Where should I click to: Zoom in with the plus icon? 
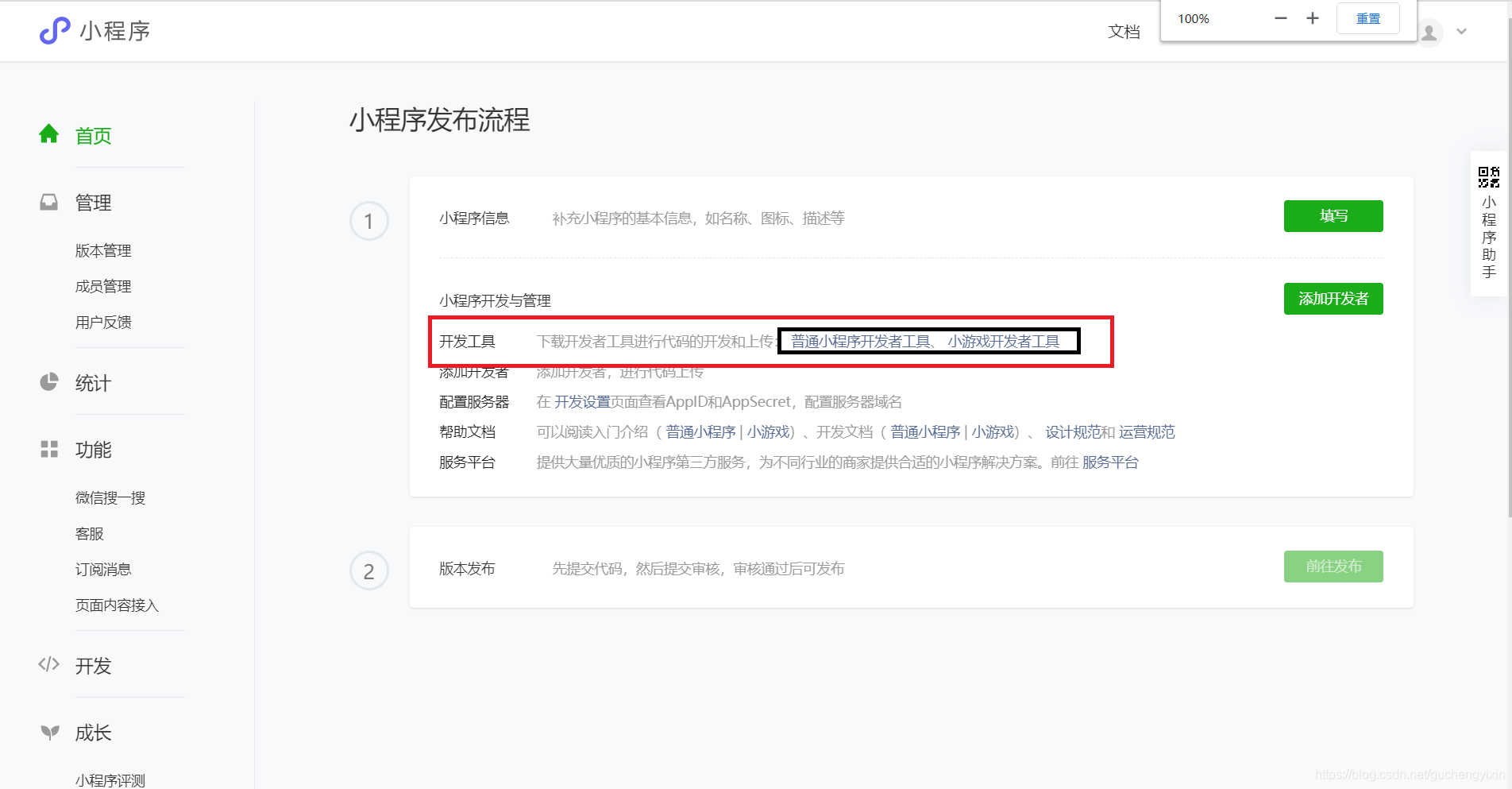[1313, 18]
